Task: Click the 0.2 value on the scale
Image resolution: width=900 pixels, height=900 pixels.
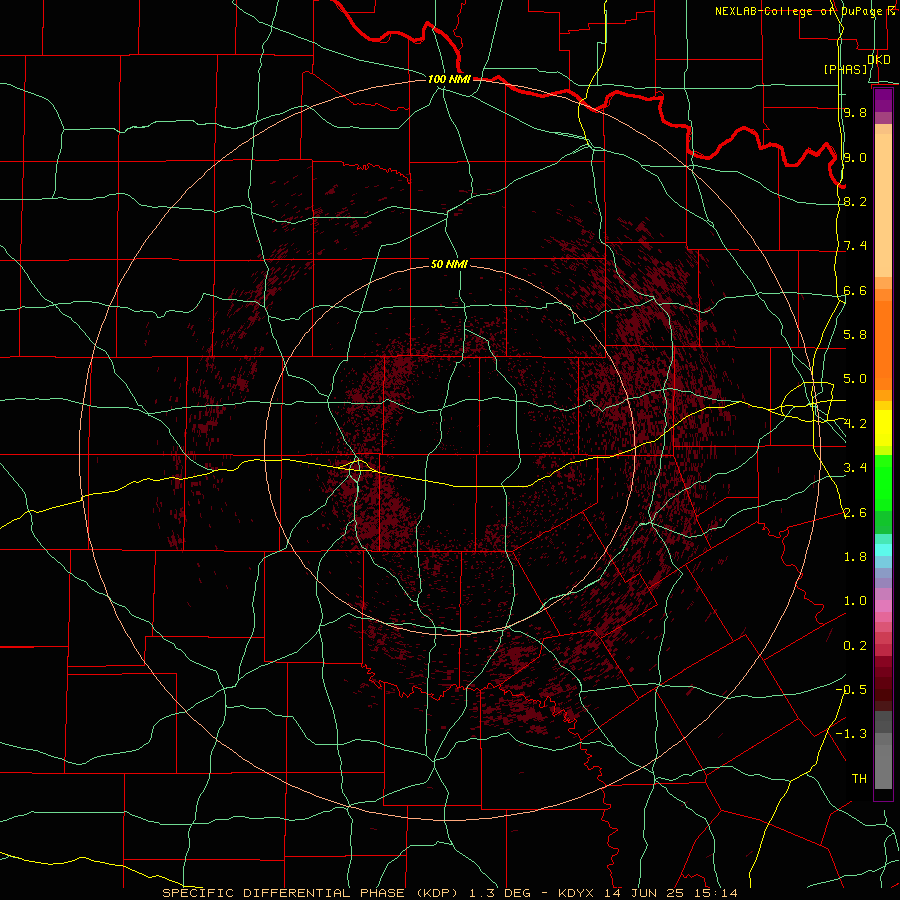Action: (855, 646)
